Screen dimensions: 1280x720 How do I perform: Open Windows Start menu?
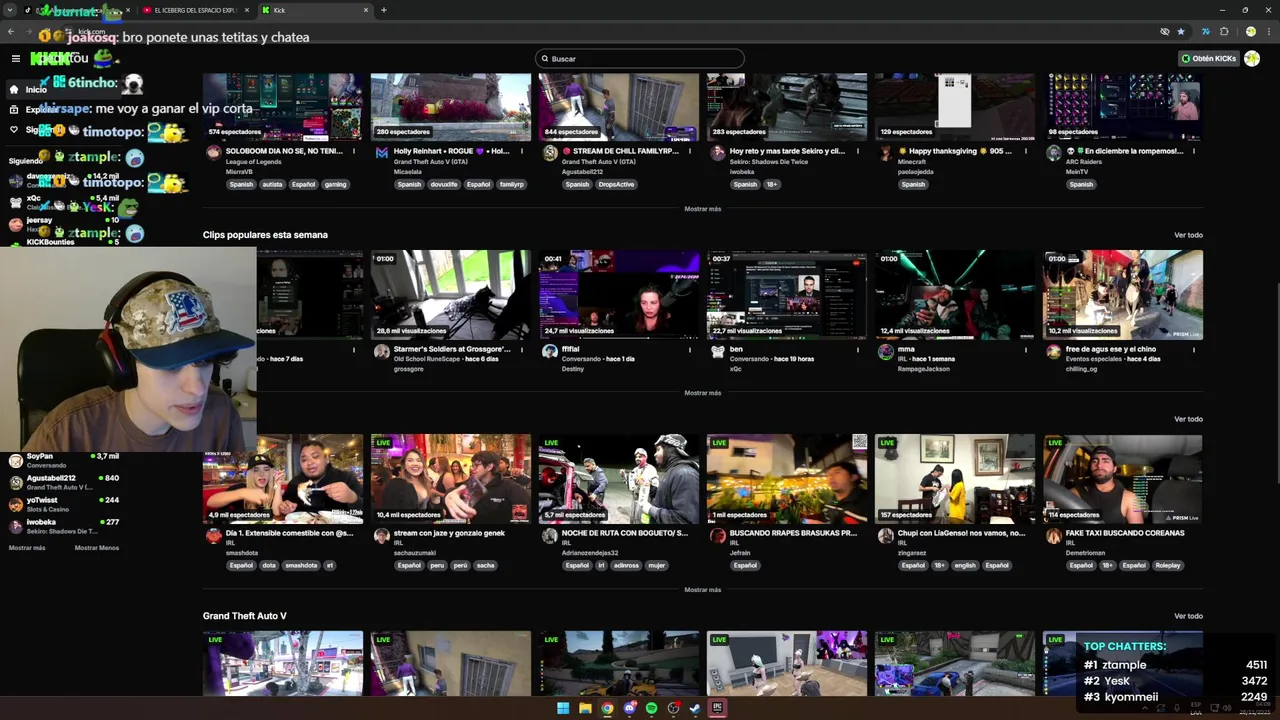coord(563,708)
